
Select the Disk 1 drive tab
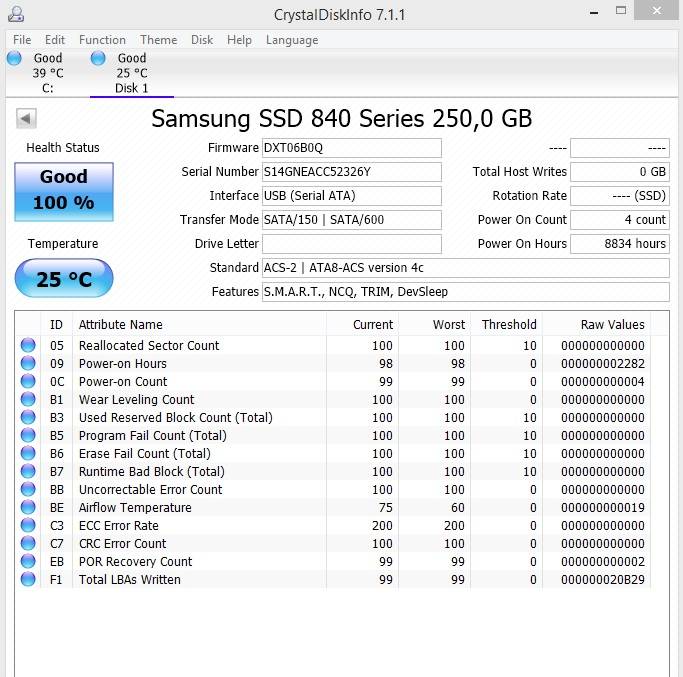131,73
